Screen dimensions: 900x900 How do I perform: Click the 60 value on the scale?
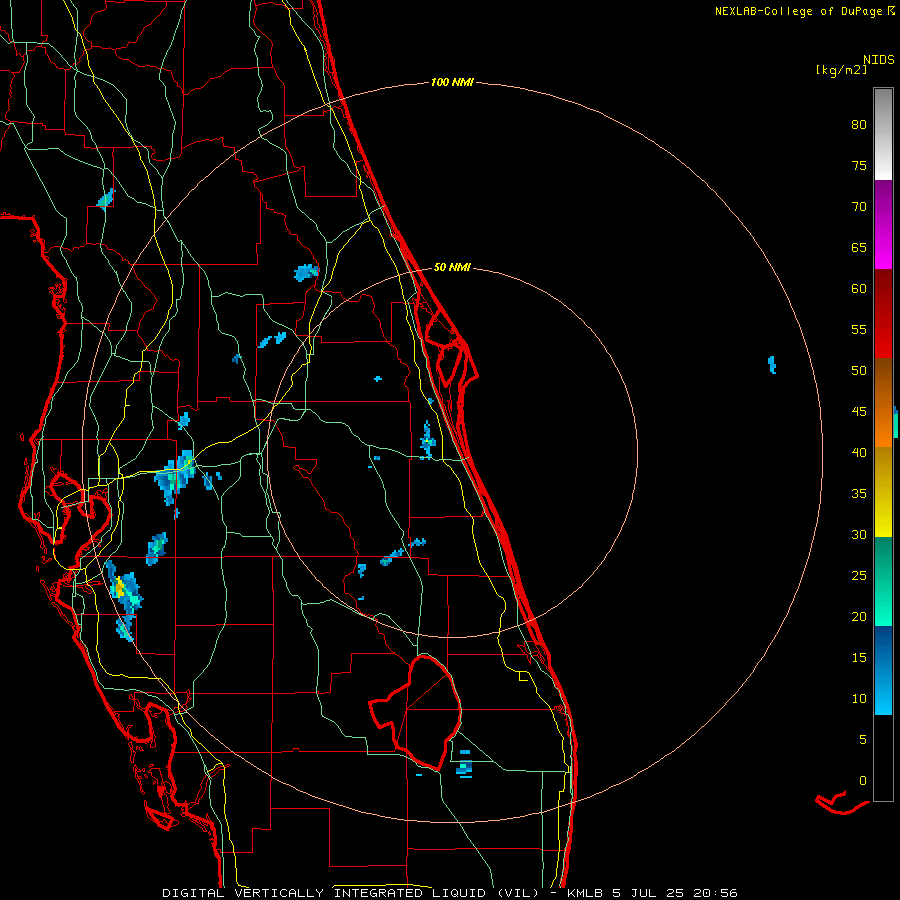pos(859,289)
